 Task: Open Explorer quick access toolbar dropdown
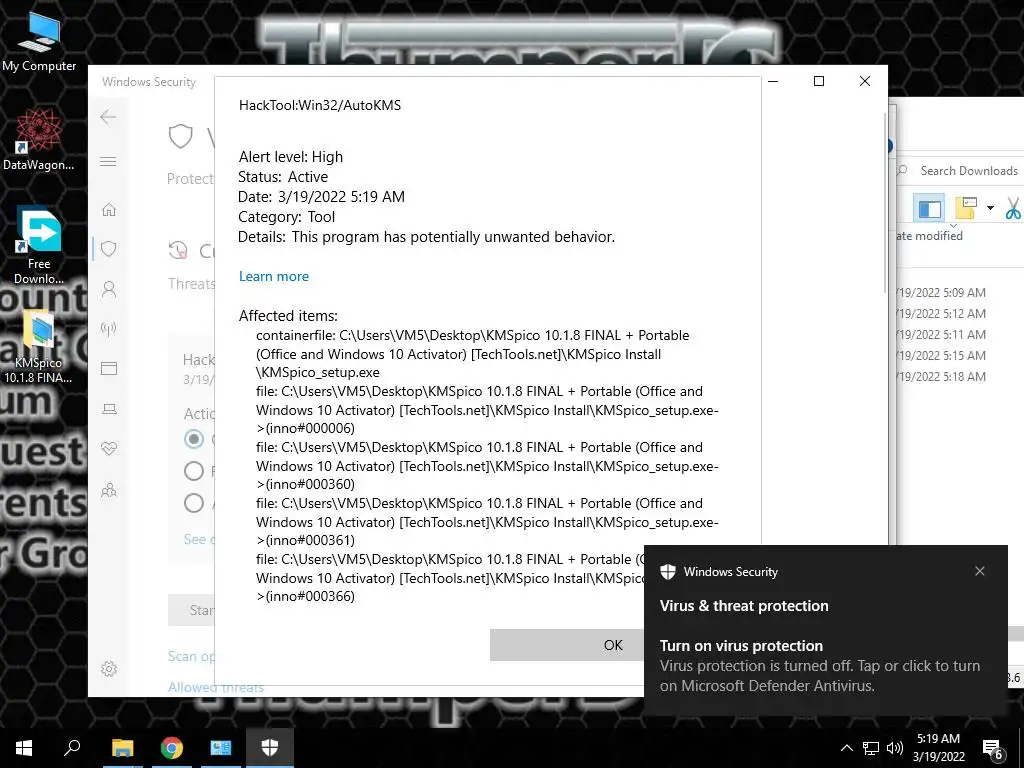pyautogui.click(x=990, y=208)
